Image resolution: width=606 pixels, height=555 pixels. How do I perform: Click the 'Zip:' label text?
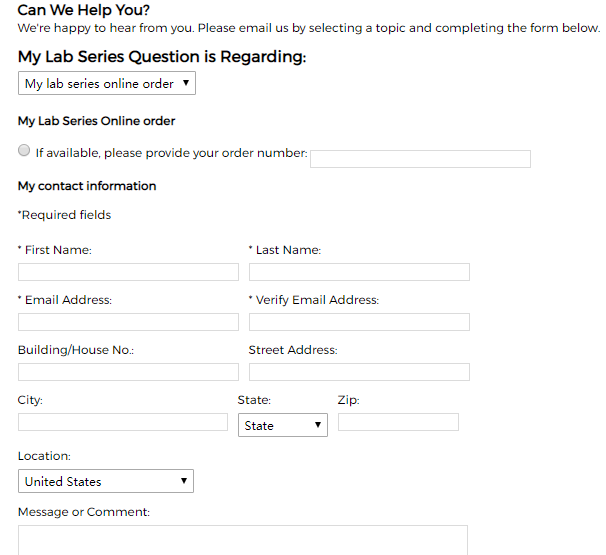[x=349, y=400]
